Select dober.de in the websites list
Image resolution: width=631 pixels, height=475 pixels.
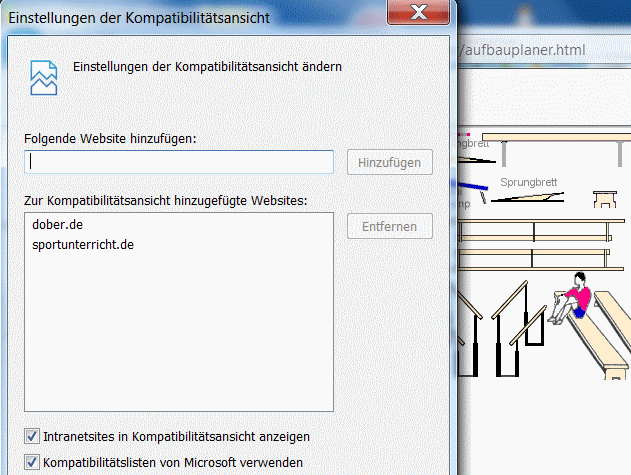click(x=57, y=226)
